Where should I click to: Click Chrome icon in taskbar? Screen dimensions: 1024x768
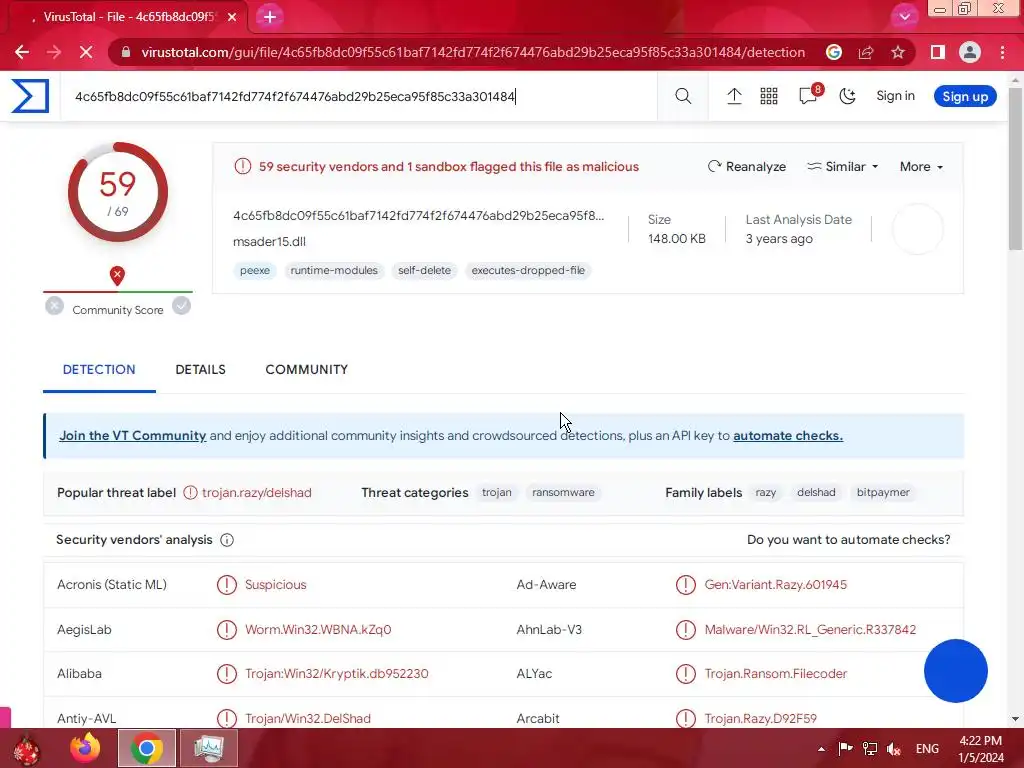[x=147, y=748]
